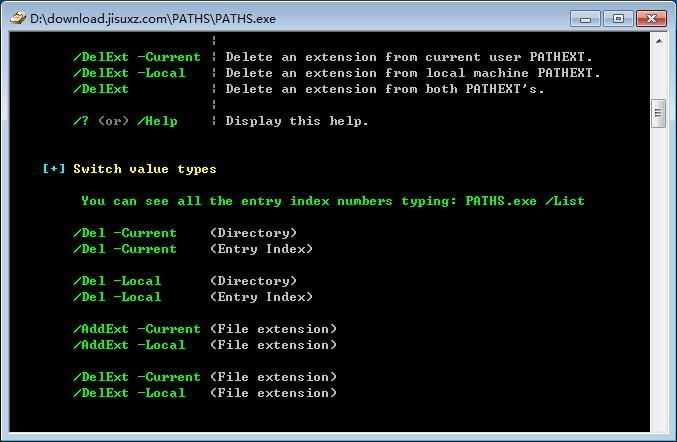Click '/DelExt -Current' in the help list
Image resolution: width=677 pixels, height=442 pixels.
(137, 57)
